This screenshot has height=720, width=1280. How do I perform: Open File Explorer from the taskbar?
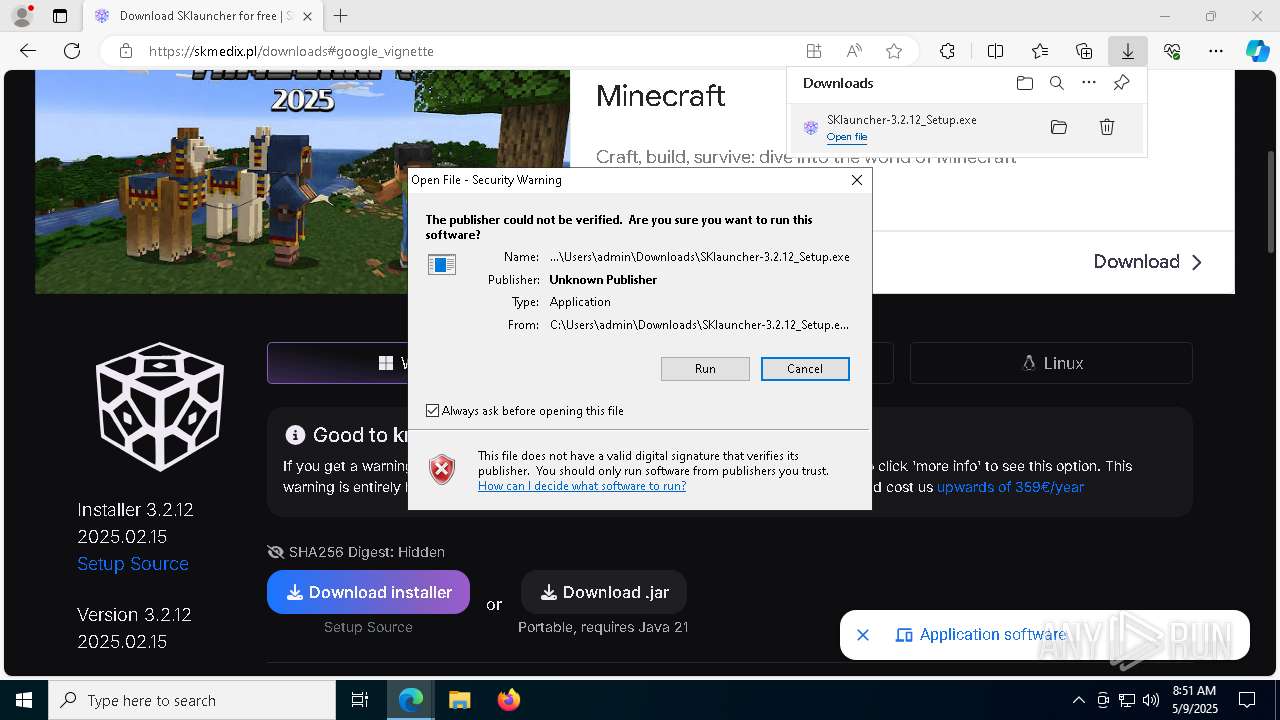(460, 700)
